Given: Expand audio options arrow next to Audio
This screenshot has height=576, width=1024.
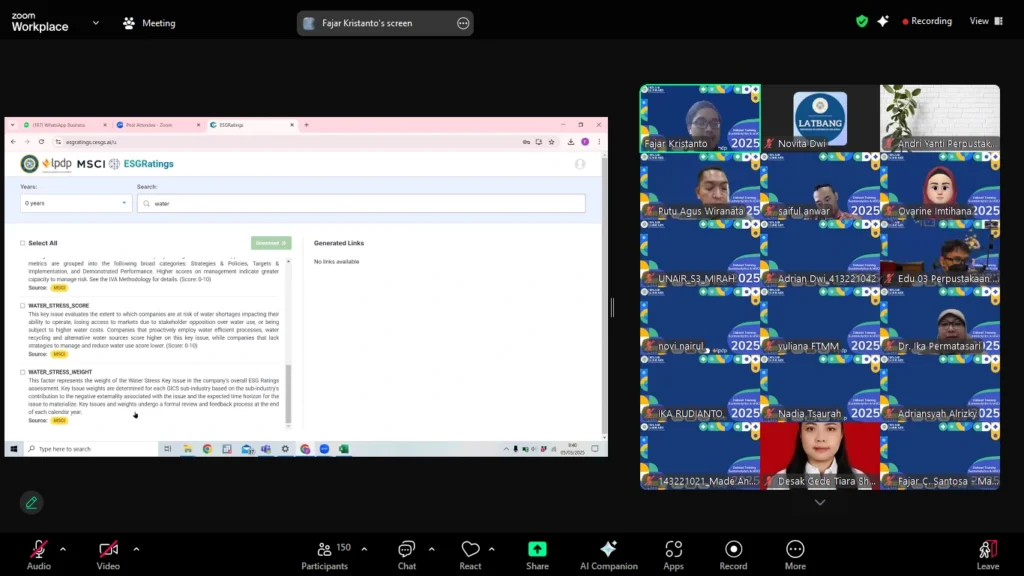Looking at the screenshot, I should click(63, 549).
